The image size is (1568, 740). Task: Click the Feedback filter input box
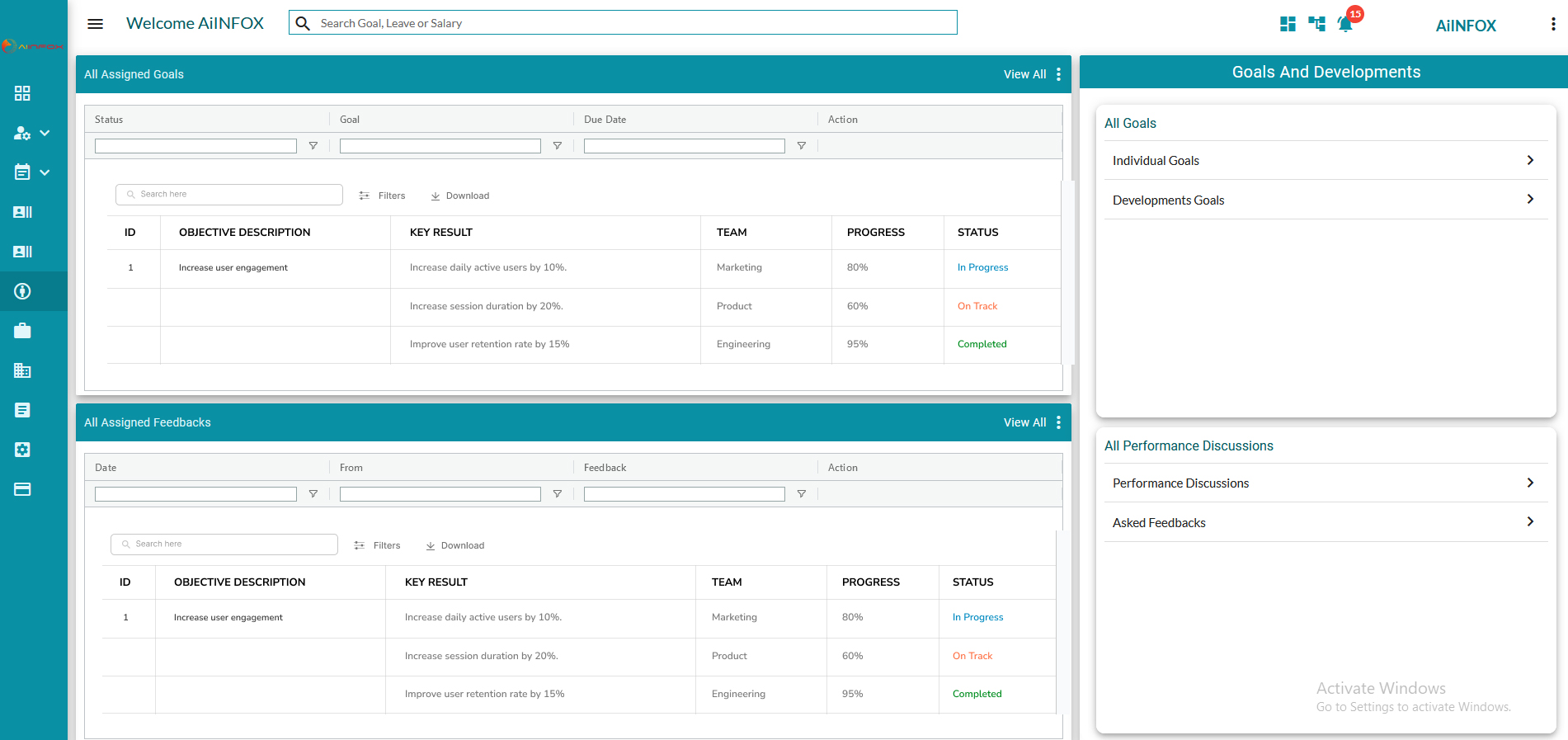click(685, 494)
